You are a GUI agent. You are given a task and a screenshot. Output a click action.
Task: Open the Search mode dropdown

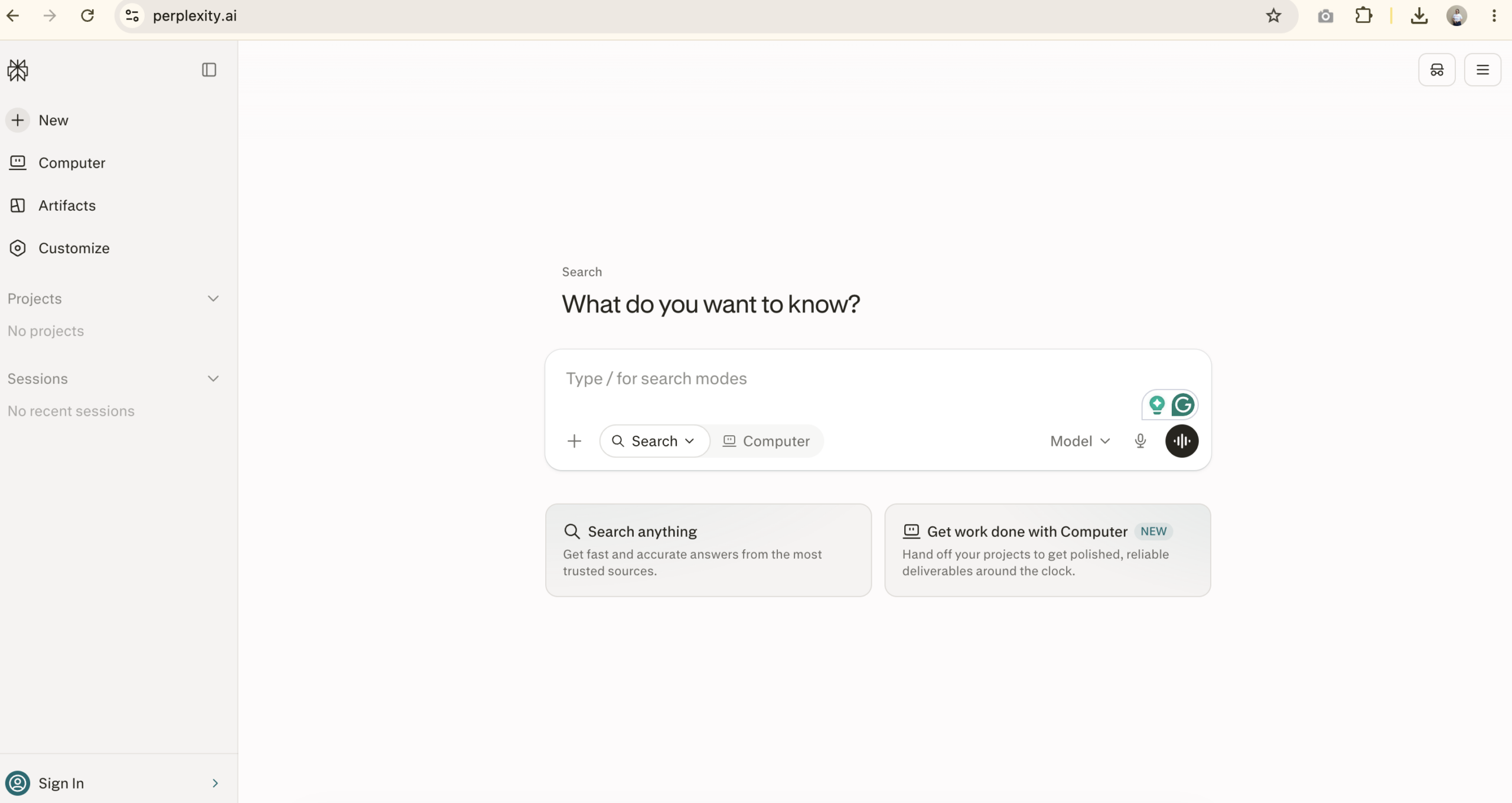pos(654,441)
